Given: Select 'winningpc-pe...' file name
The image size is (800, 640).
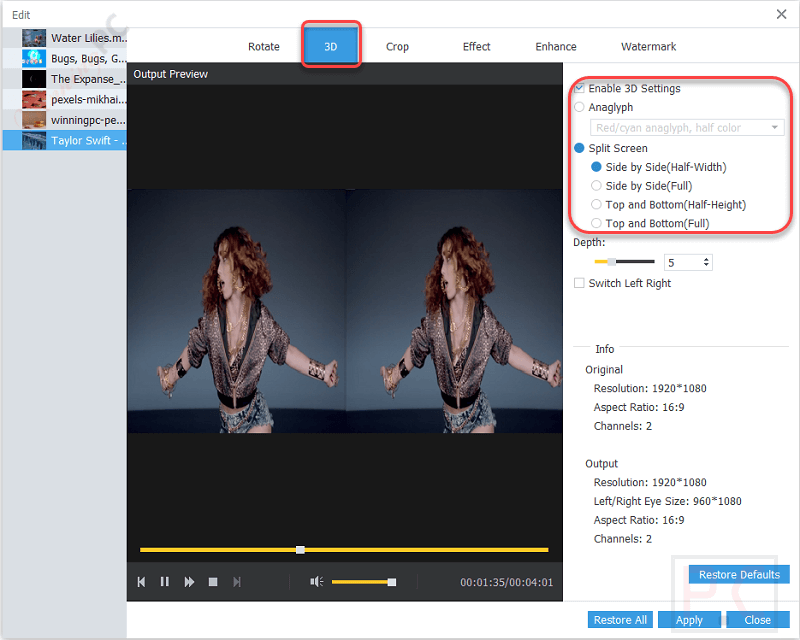Looking at the screenshot, I should click(x=88, y=120).
